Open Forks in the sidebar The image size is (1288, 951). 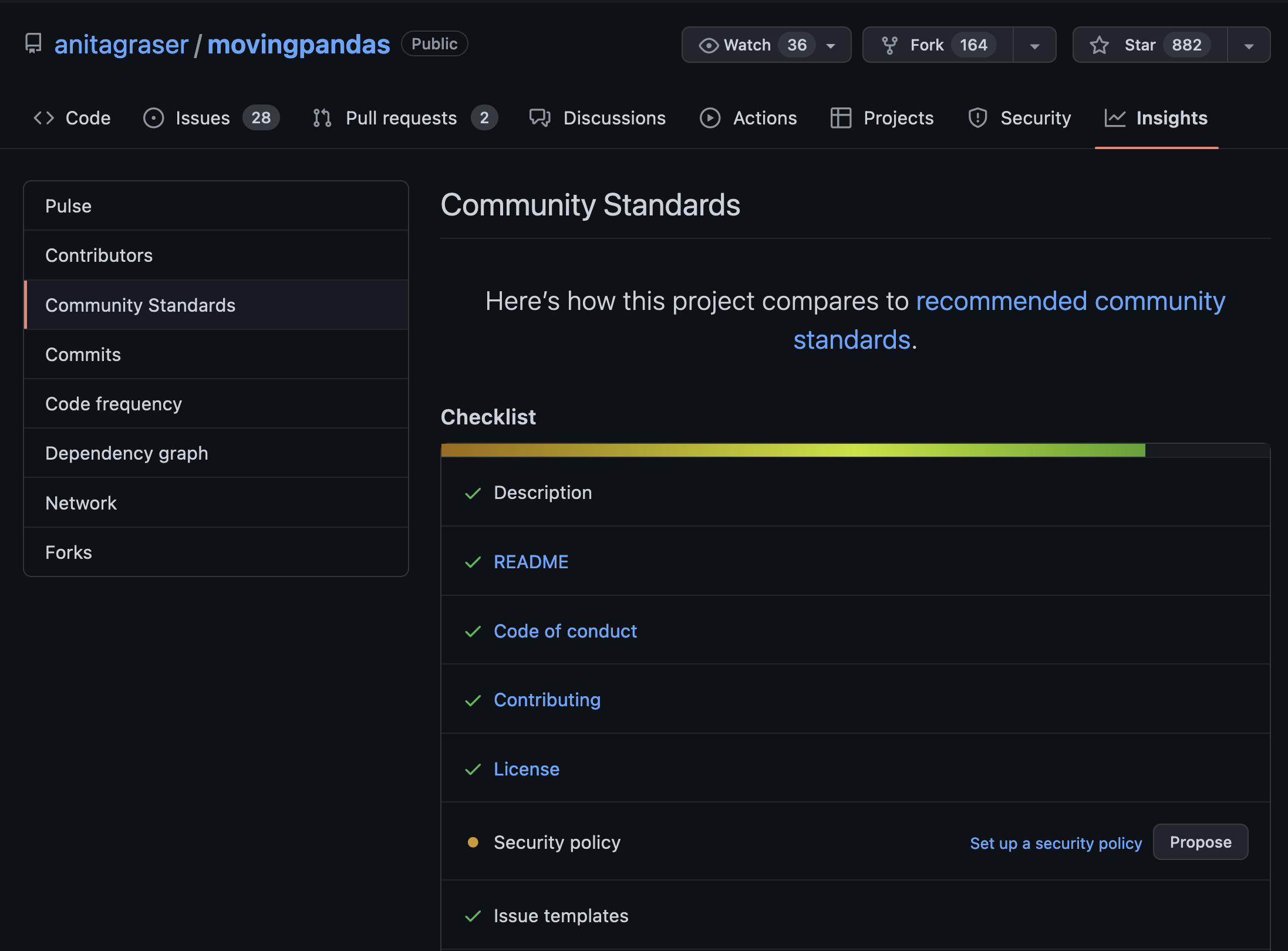click(216, 552)
